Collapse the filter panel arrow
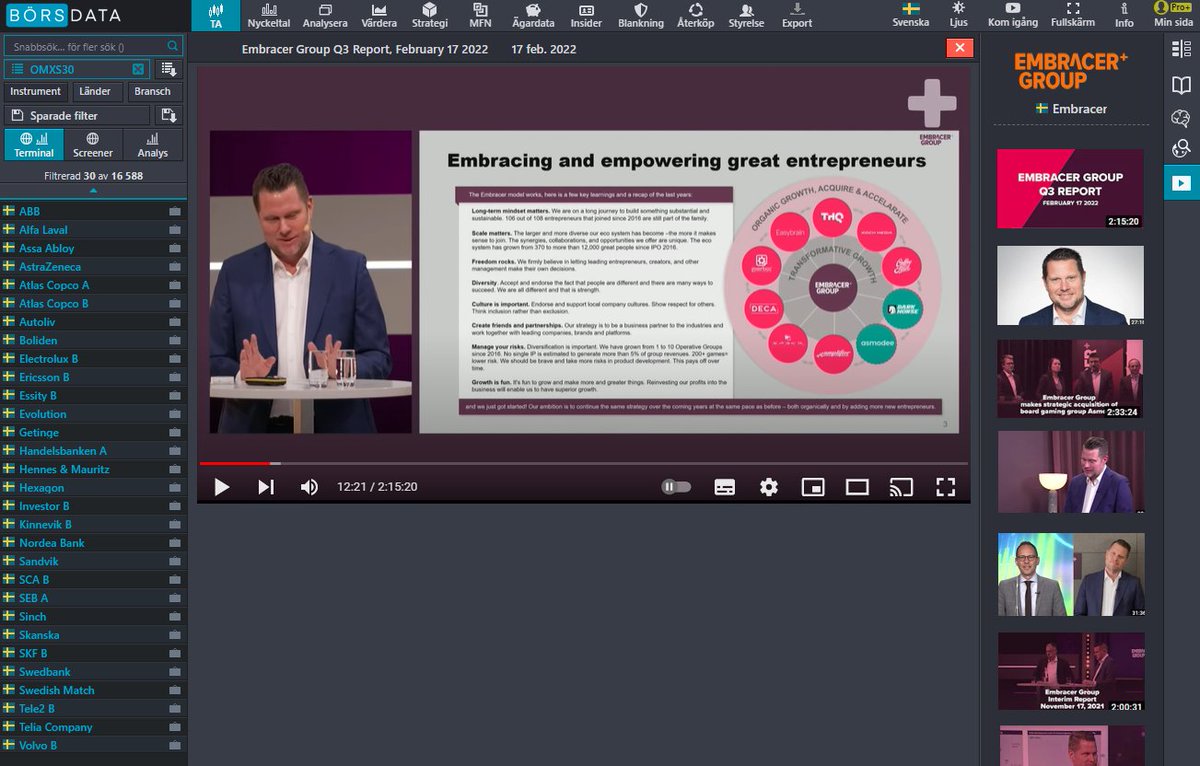 [93, 189]
